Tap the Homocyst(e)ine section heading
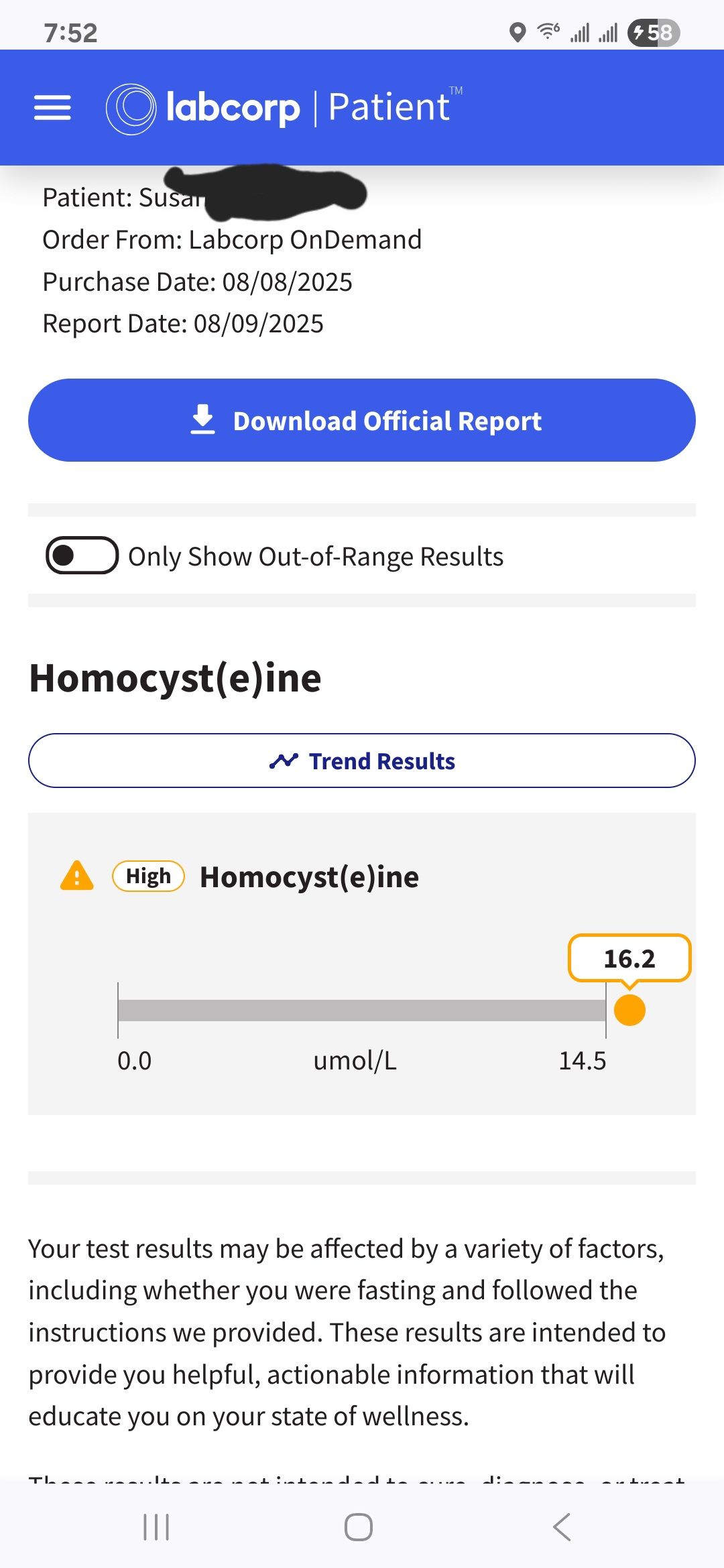The height and width of the screenshot is (1568, 724). 176,678
